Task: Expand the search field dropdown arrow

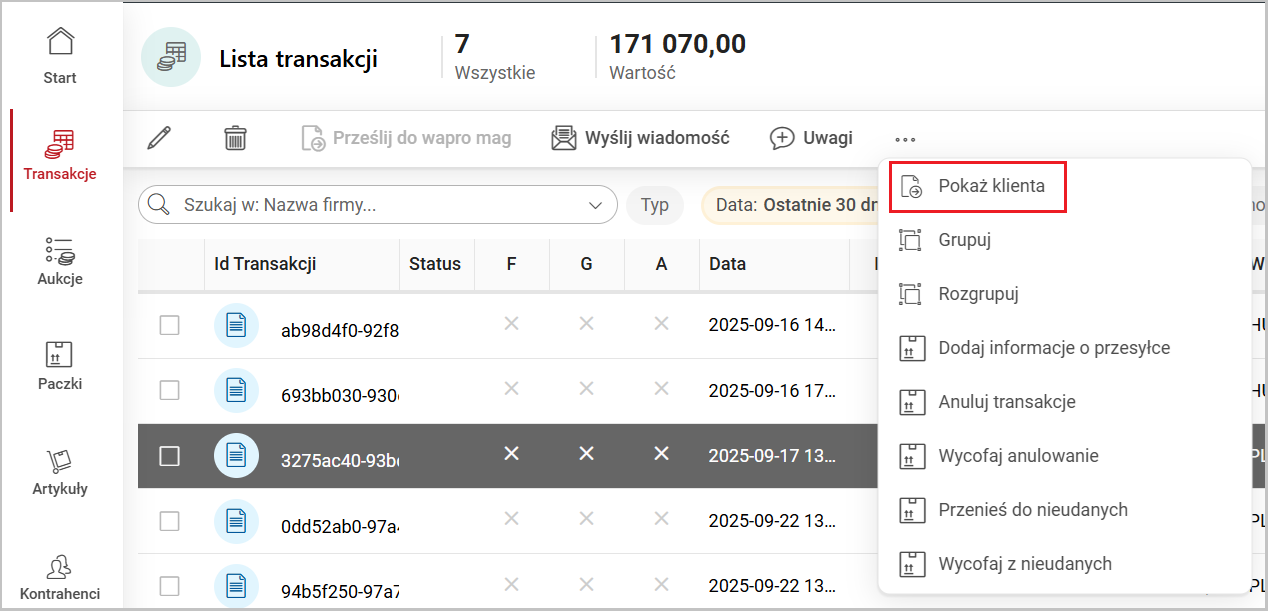Action: click(x=597, y=205)
